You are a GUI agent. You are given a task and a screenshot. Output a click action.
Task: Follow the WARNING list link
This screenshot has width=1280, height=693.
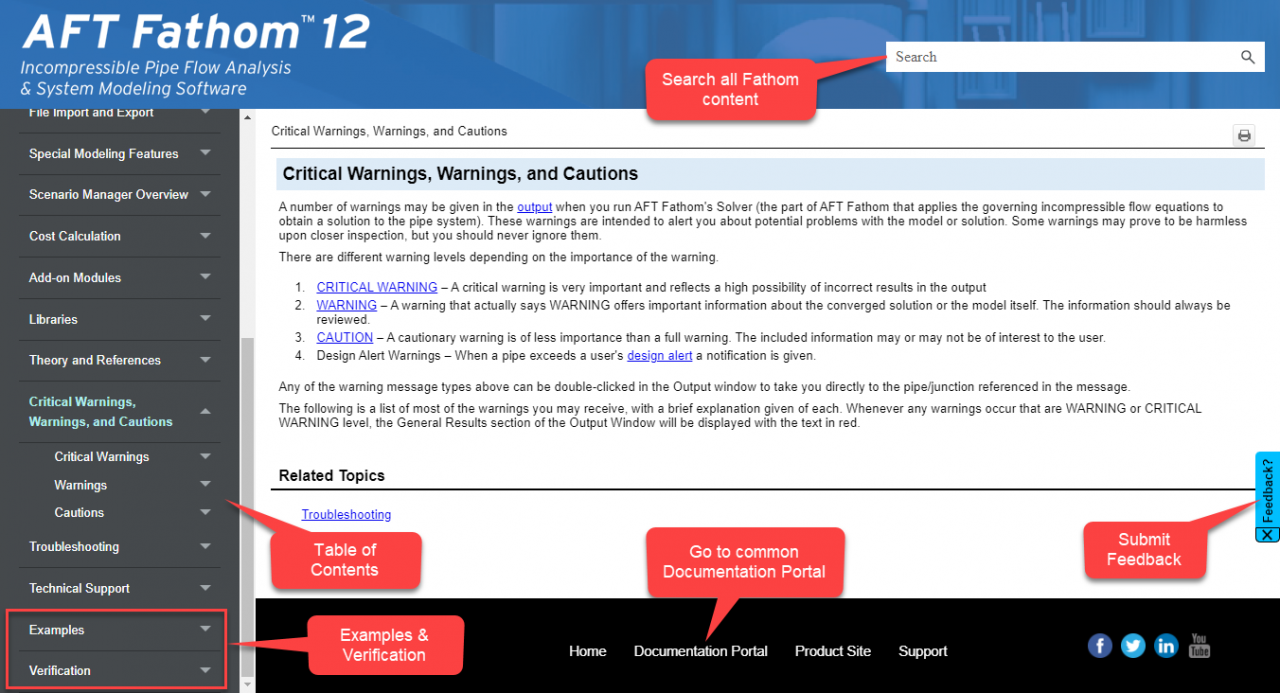tap(347, 305)
